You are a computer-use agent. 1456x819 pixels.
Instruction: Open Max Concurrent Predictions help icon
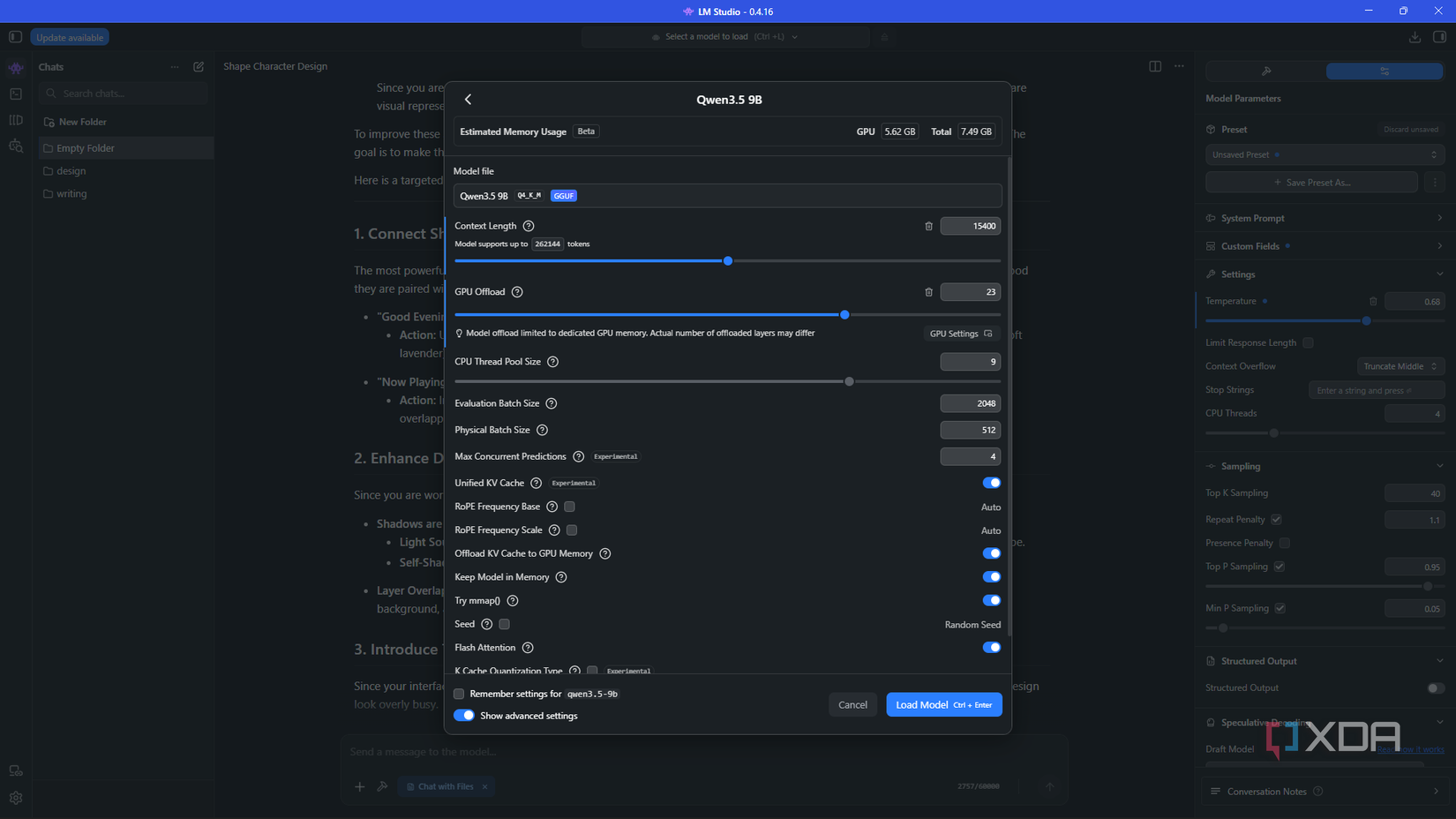click(x=579, y=456)
